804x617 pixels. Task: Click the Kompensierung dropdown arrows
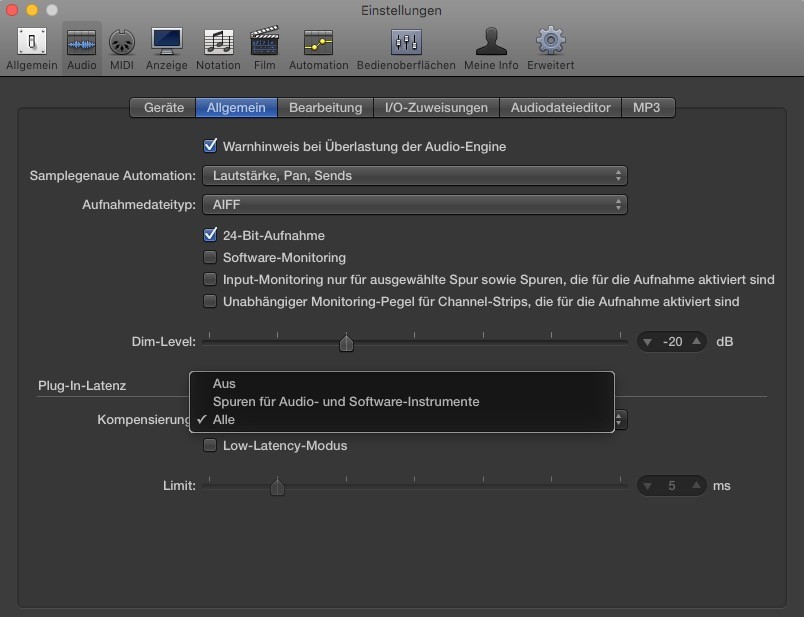coord(619,420)
